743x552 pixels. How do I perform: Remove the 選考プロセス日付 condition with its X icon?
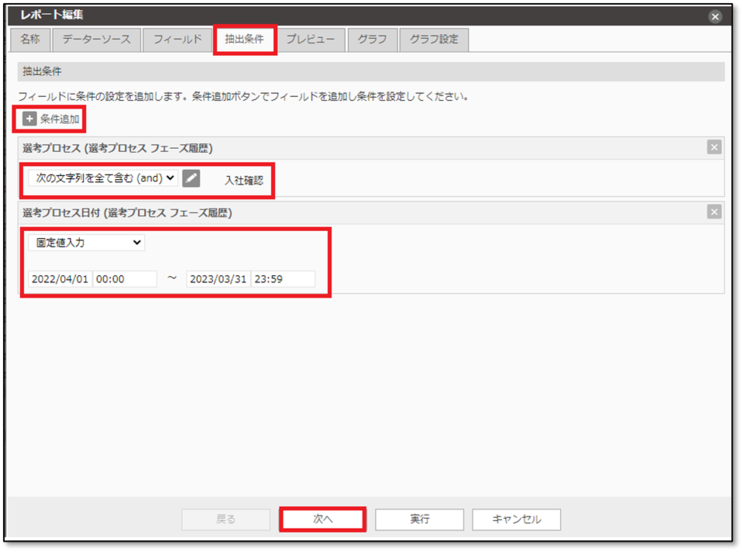[714, 211]
